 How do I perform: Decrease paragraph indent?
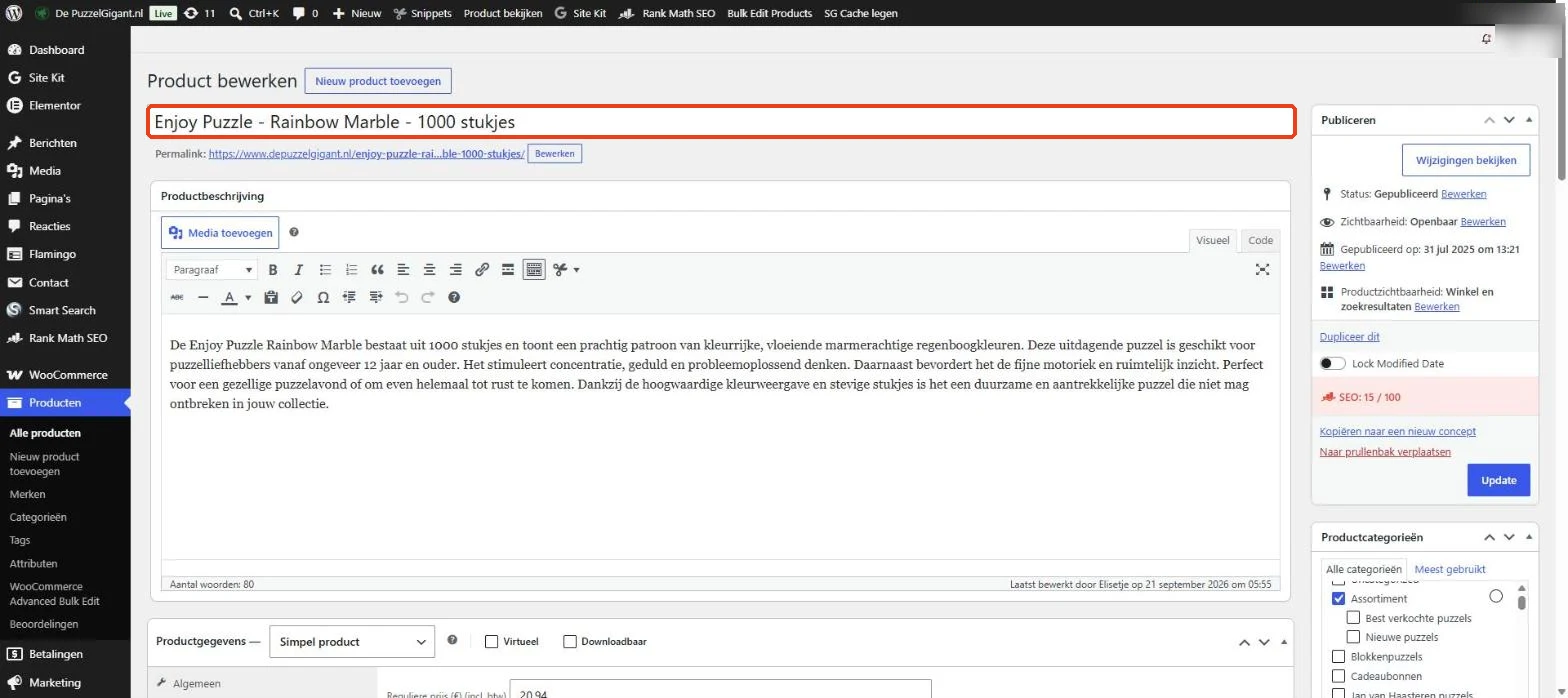pyautogui.click(x=349, y=297)
